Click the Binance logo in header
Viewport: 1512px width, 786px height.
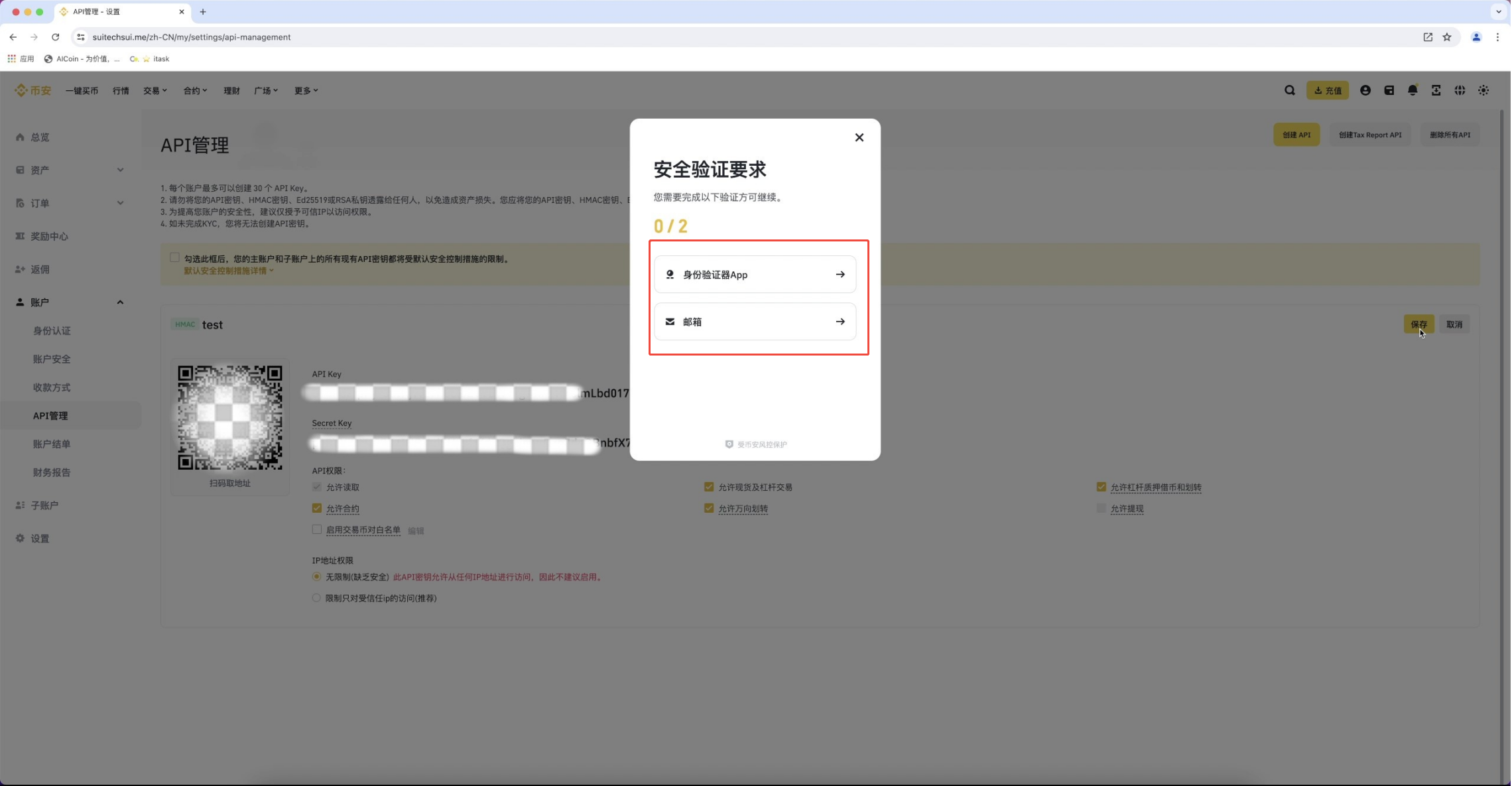pyautogui.click(x=32, y=90)
